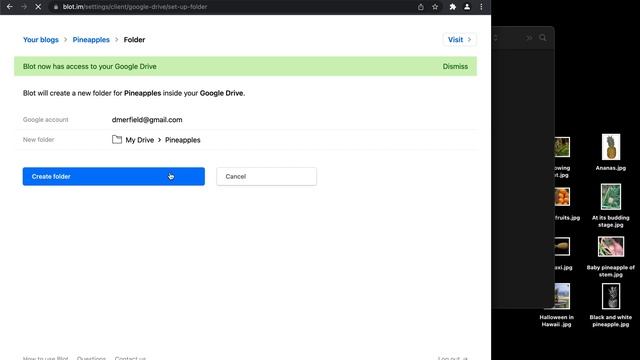Click the dmerfield@gmail.com account text
The height and width of the screenshot is (360, 640).
(147, 120)
